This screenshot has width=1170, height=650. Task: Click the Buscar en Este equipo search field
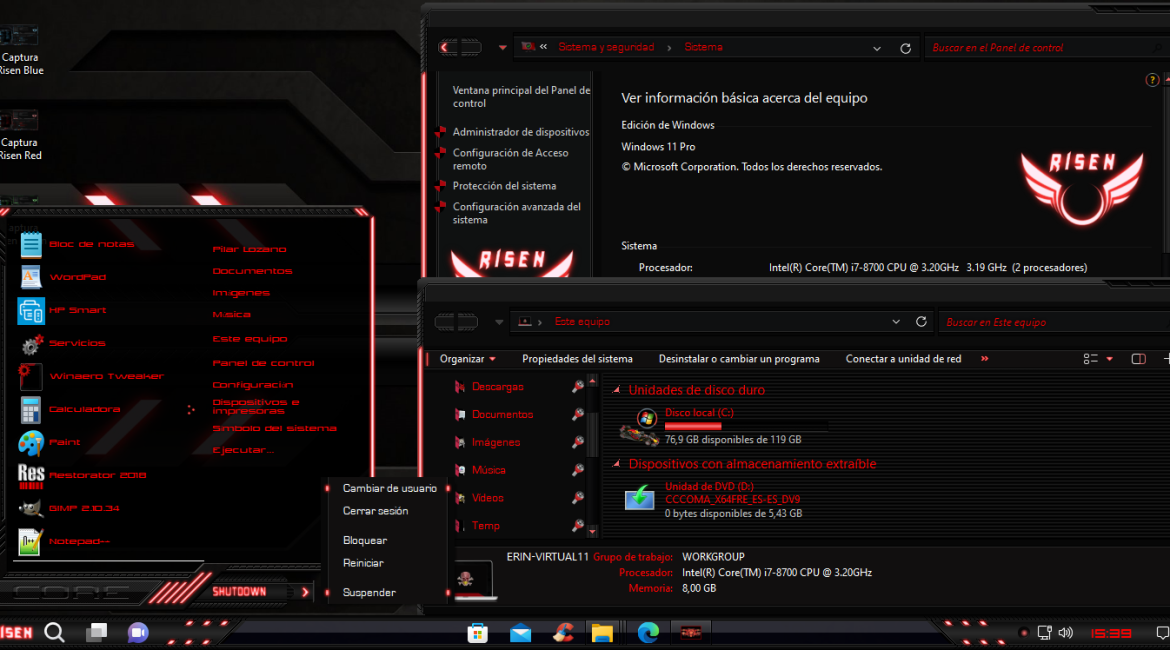tap(1050, 322)
